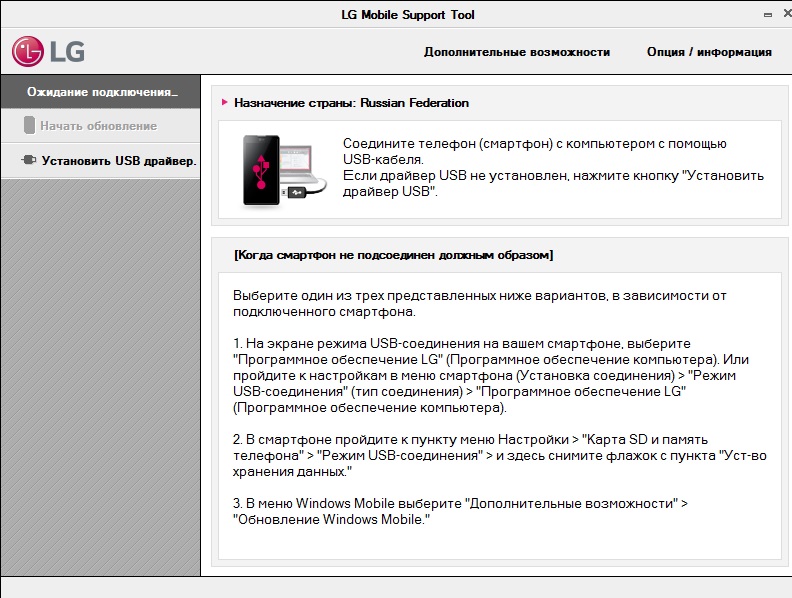Click the text Если драйвер USB не установлен

click(x=553, y=183)
